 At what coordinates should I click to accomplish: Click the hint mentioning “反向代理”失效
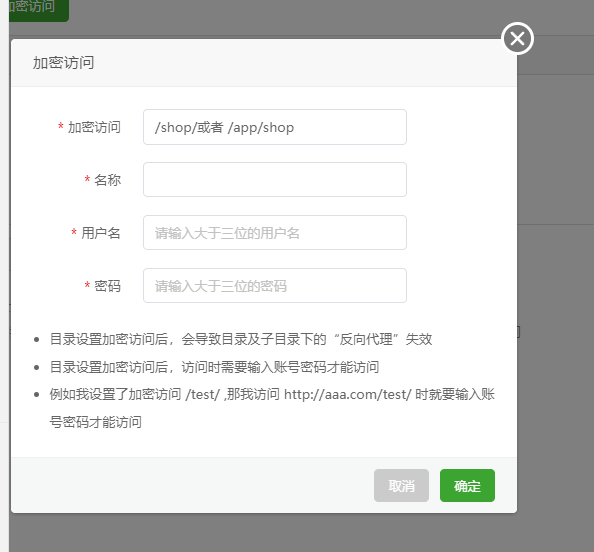[x=241, y=339]
